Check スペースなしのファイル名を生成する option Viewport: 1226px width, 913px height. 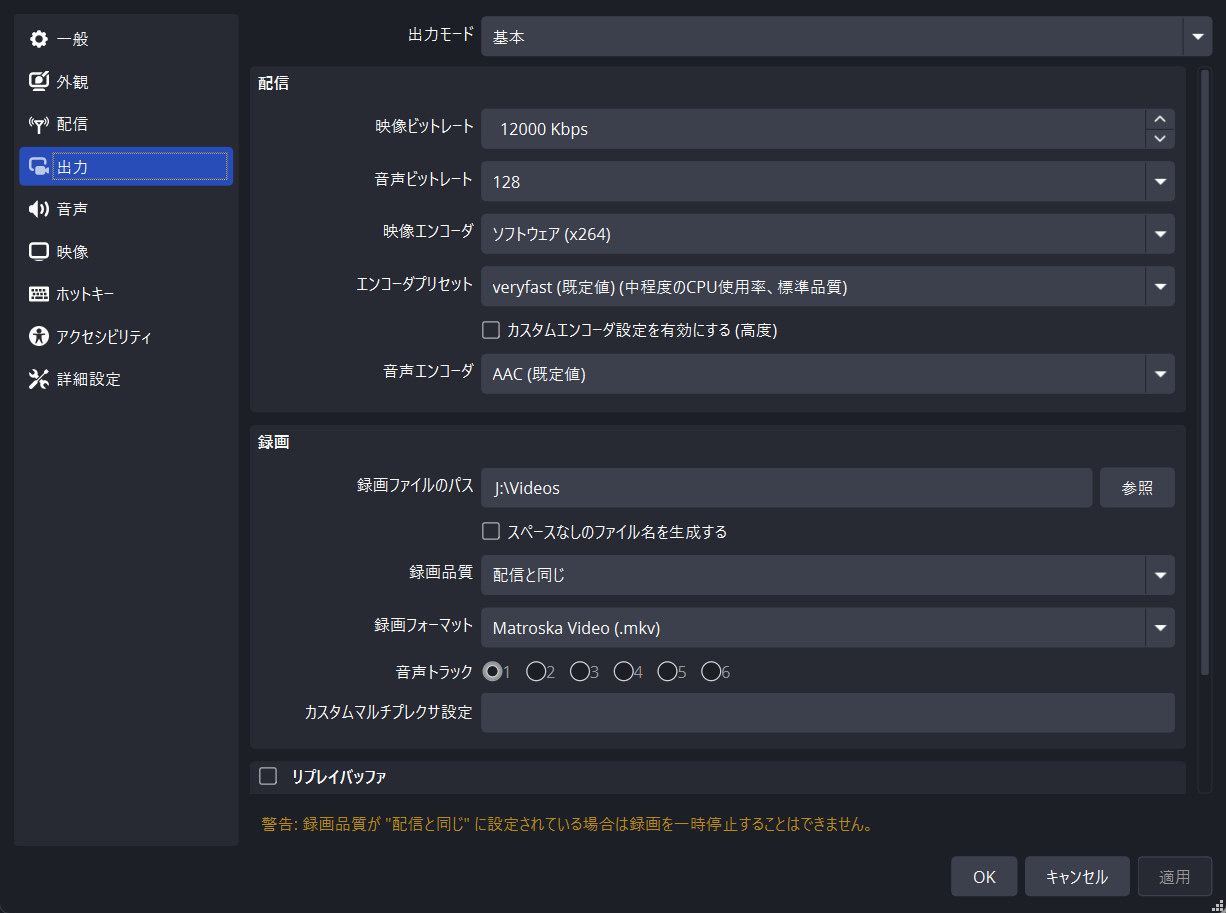[491, 531]
